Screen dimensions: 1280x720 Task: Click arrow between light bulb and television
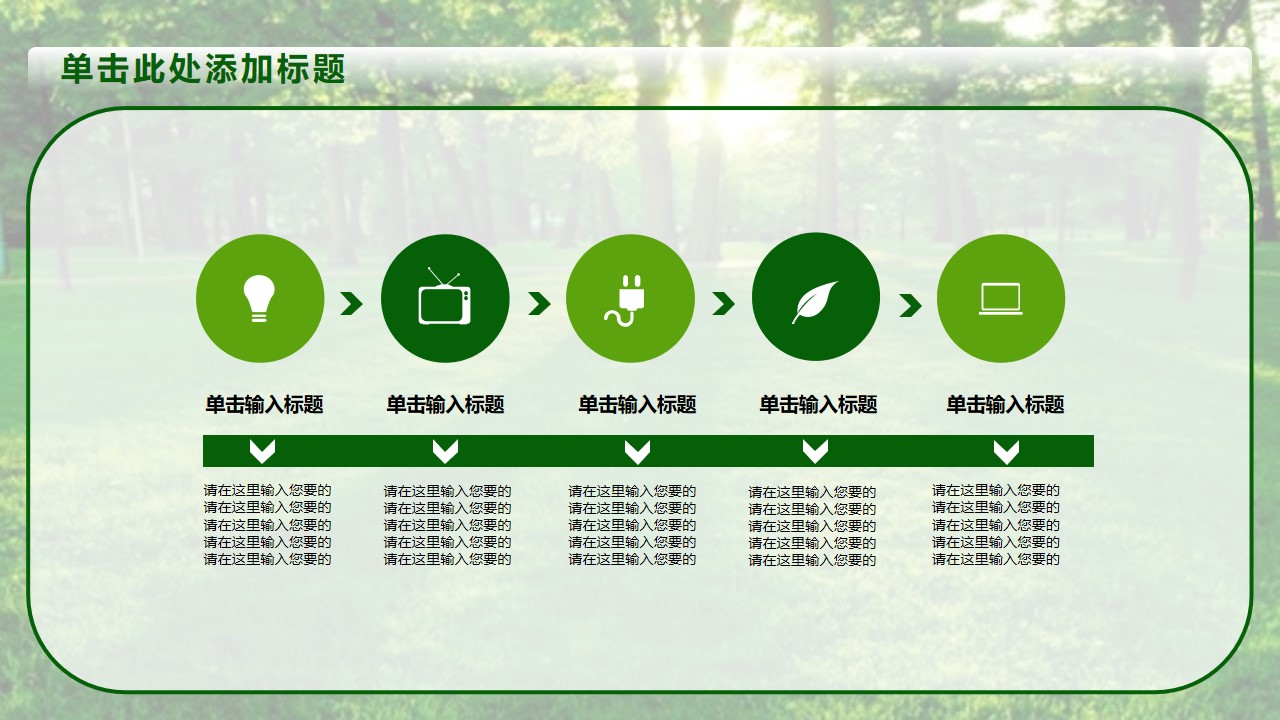click(352, 304)
